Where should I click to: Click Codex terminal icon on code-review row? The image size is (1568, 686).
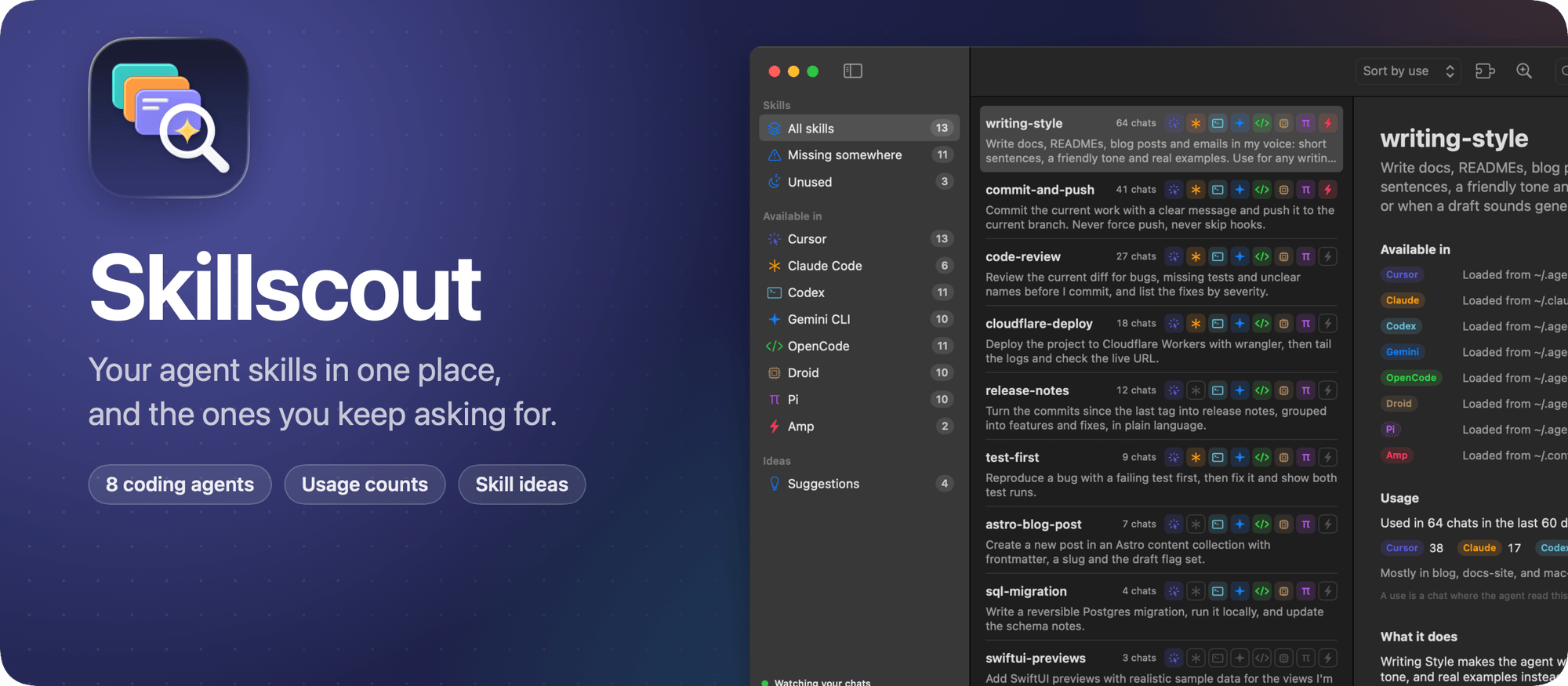click(1218, 256)
